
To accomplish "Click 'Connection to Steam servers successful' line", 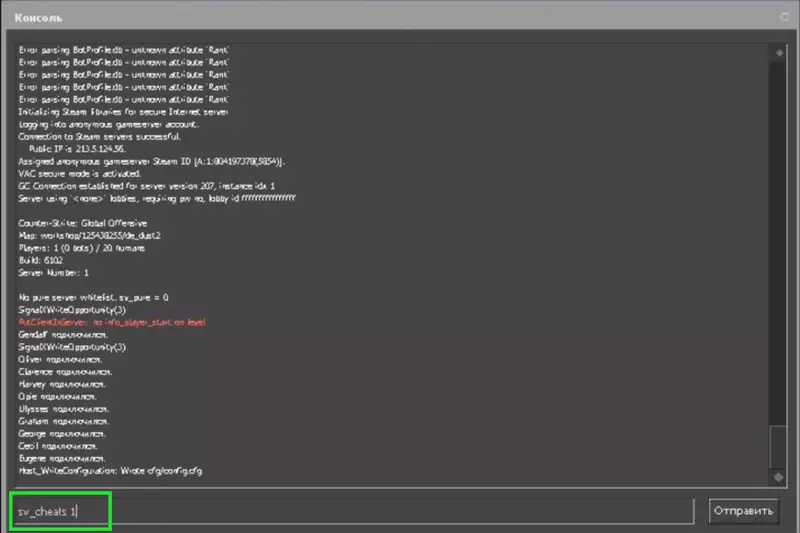I will coord(99,137).
